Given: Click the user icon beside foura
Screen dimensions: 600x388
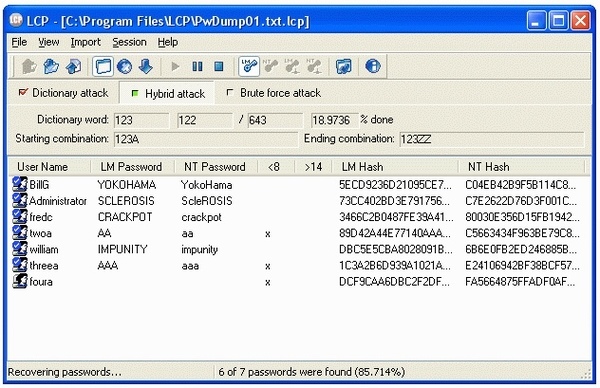Looking at the screenshot, I should tap(20, 281).
